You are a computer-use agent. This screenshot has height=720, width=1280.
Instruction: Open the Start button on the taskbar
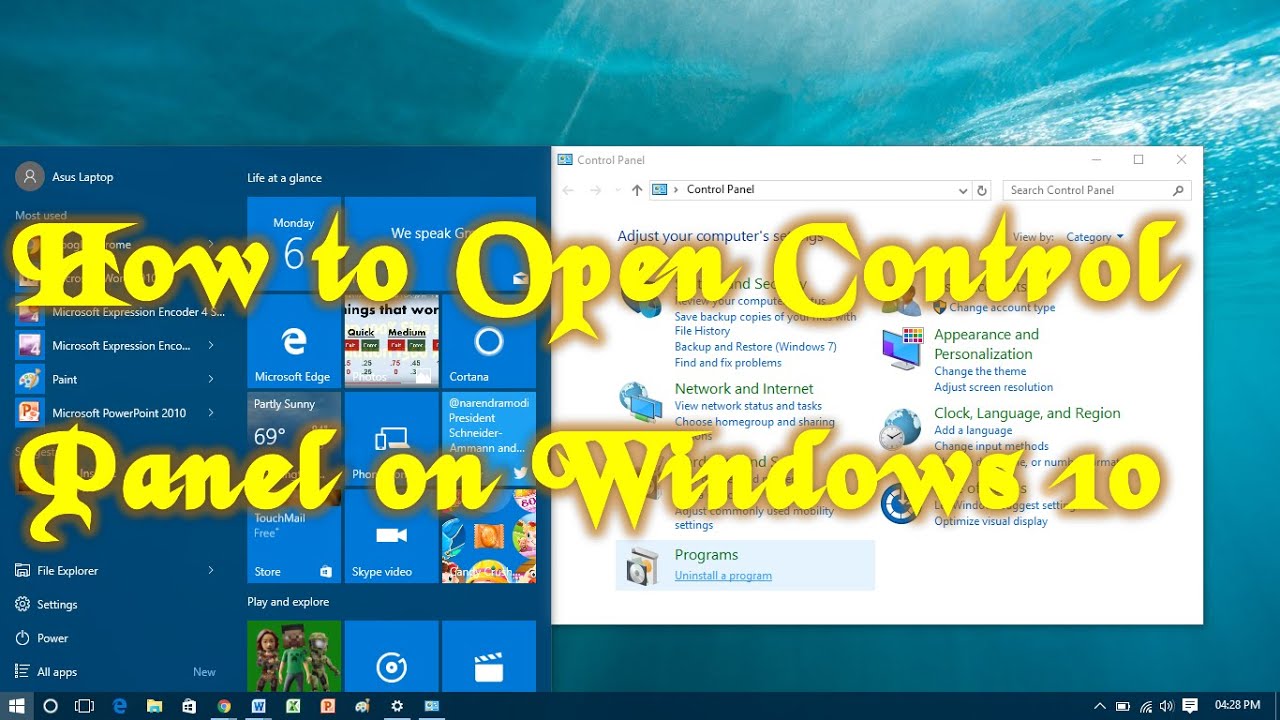tap(17, 706)
